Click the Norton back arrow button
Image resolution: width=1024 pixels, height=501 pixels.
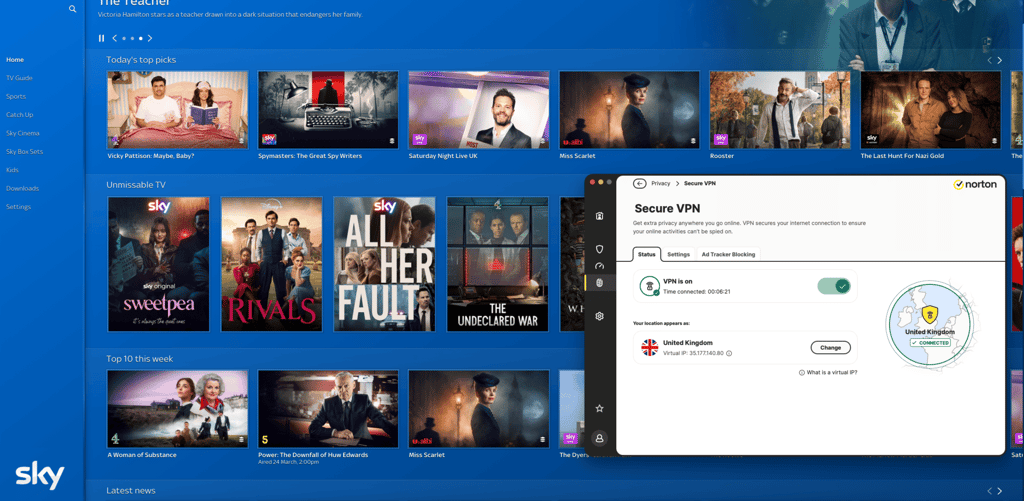639,184
